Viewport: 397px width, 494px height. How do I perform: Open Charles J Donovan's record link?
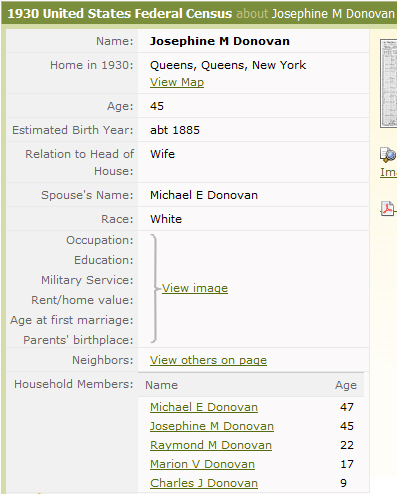coord(204,483)
